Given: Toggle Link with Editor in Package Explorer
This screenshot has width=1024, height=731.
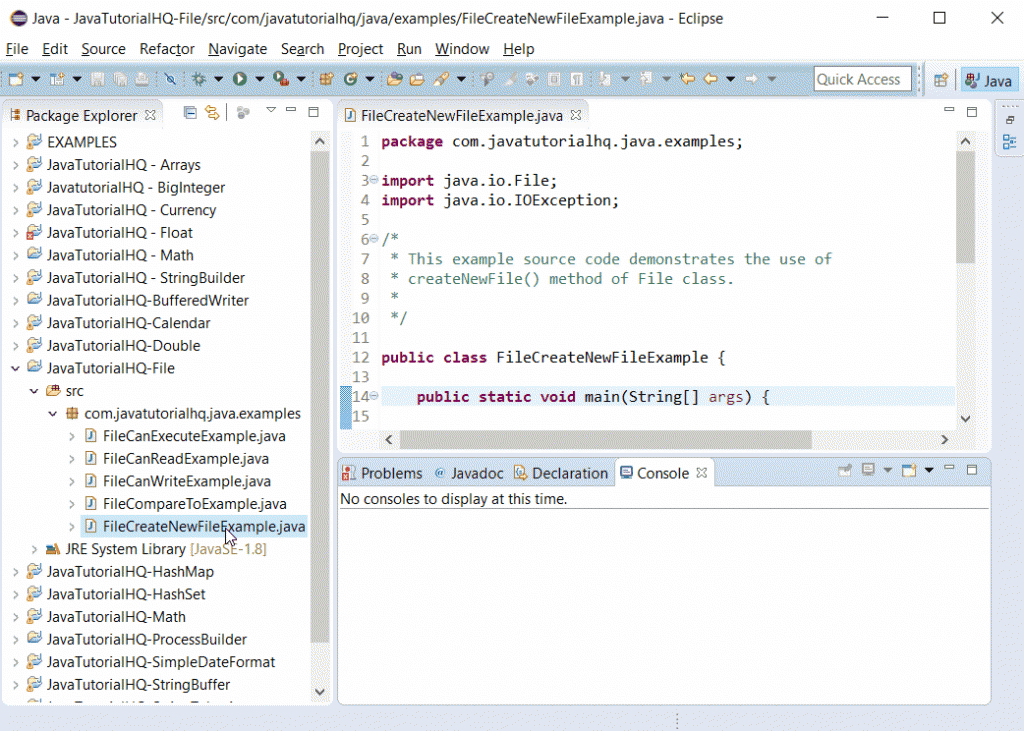Looking at the screenshot, I should coord(212,113).
